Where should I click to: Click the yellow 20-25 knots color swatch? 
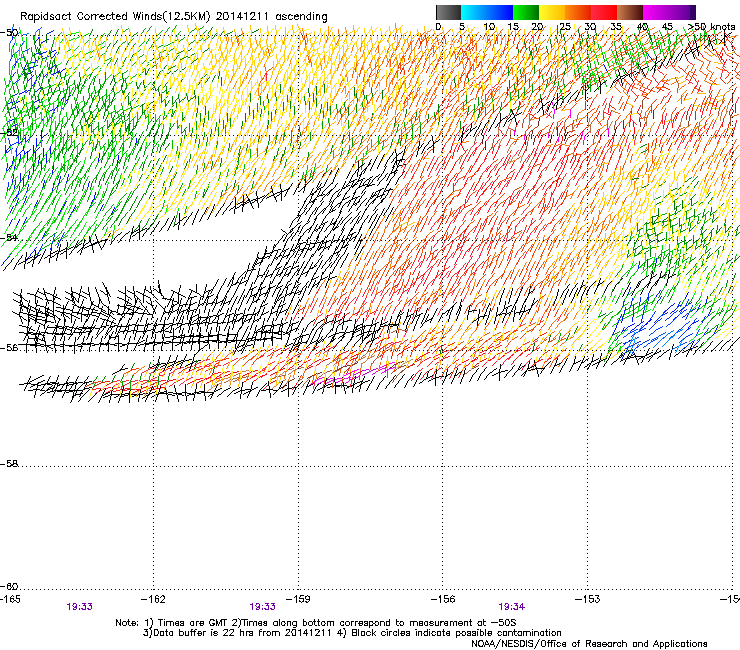[552, 12]
